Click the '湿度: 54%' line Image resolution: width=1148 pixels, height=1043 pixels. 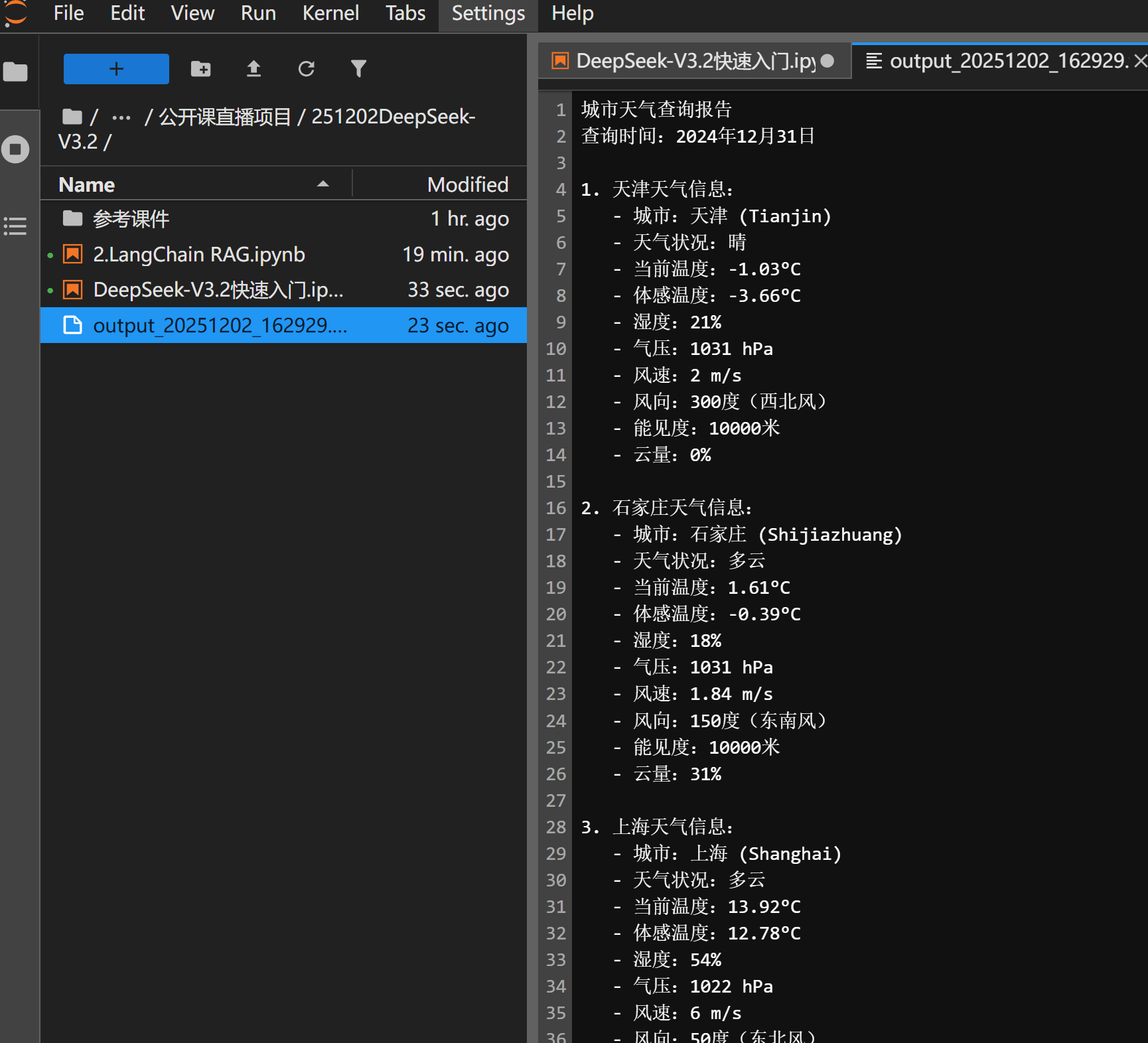[x=667, y=959]
